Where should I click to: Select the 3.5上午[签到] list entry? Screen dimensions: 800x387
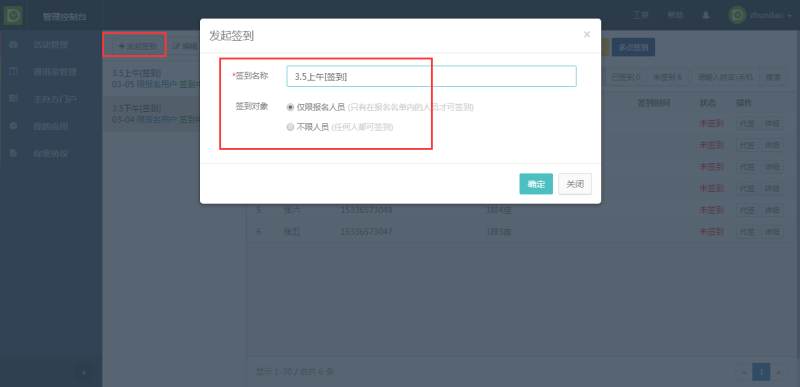(151, 79)
